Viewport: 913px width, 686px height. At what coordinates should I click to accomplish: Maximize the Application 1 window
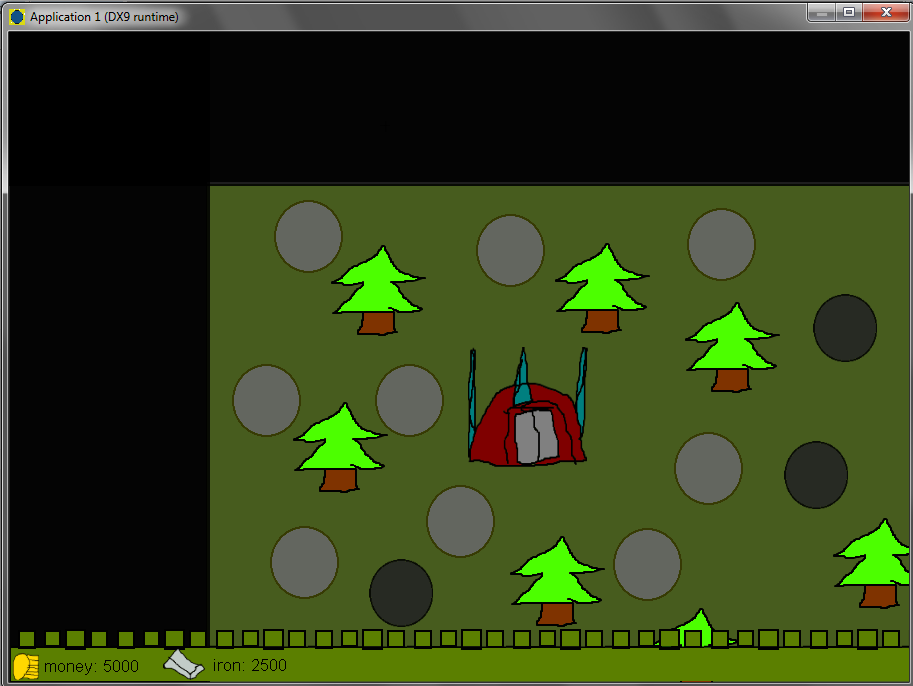click(849, 12)
